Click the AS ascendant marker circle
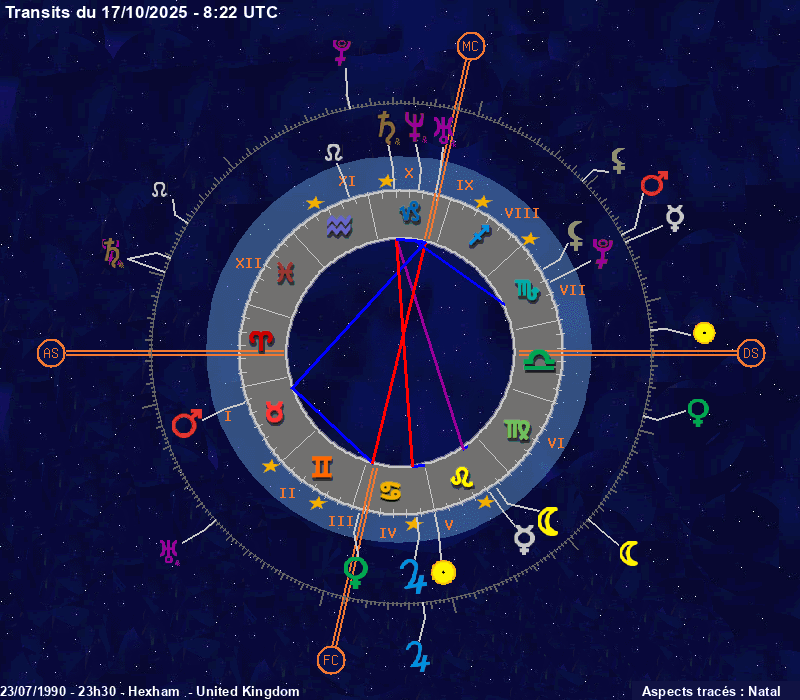Image resolution: width=800 pixels, height=700 pixels. (x=50, y=353)
